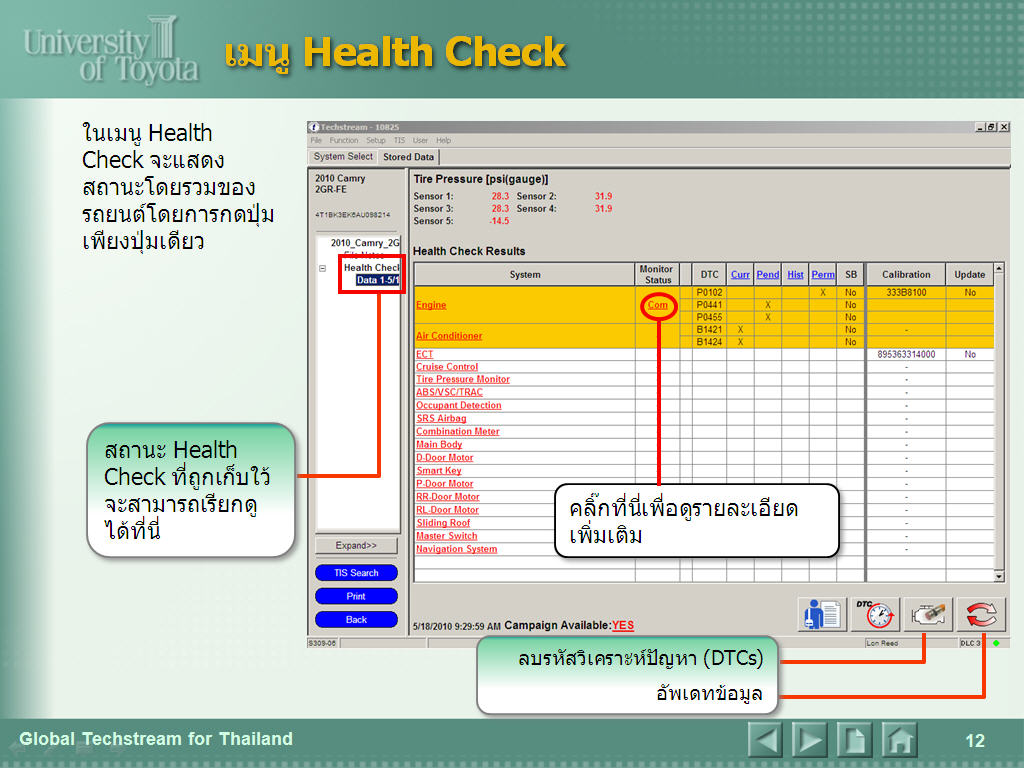Screen dimensions: 1024x768
Task: Clear DTCs with the engine eraser icon
Action: coord(928,615)
